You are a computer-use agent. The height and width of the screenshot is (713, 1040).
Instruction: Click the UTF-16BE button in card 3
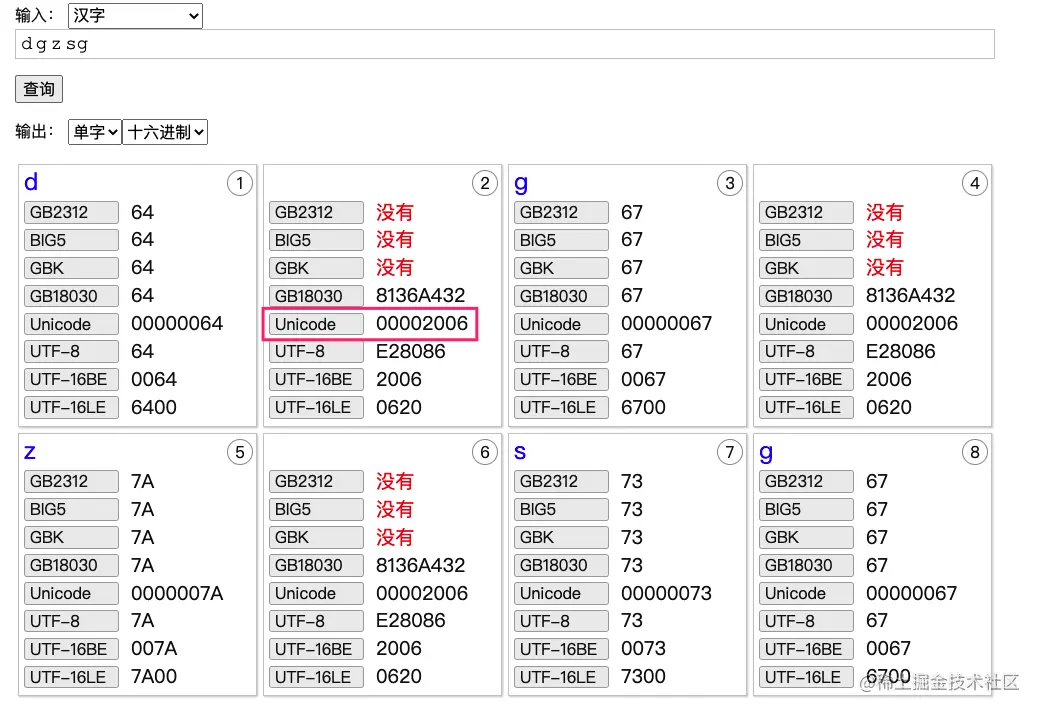(x=561, y=379)
